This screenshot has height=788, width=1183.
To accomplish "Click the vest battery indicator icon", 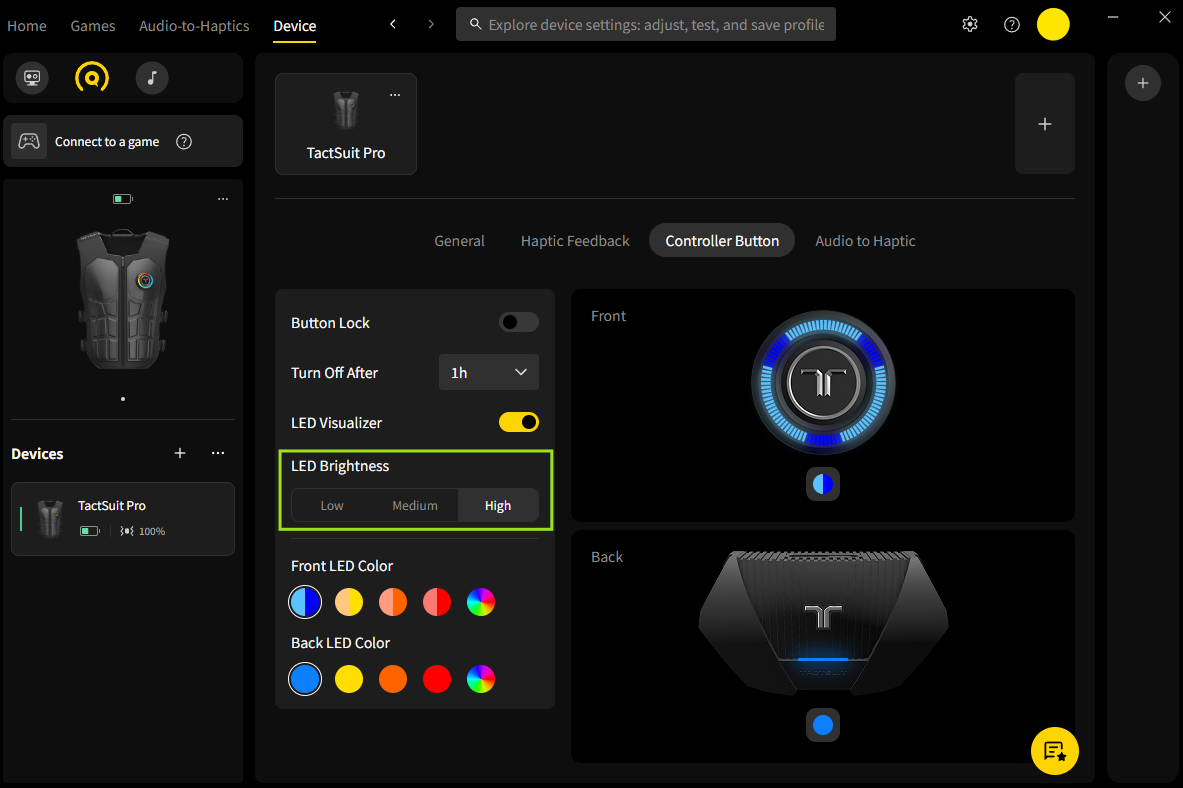I will point(122,199).
